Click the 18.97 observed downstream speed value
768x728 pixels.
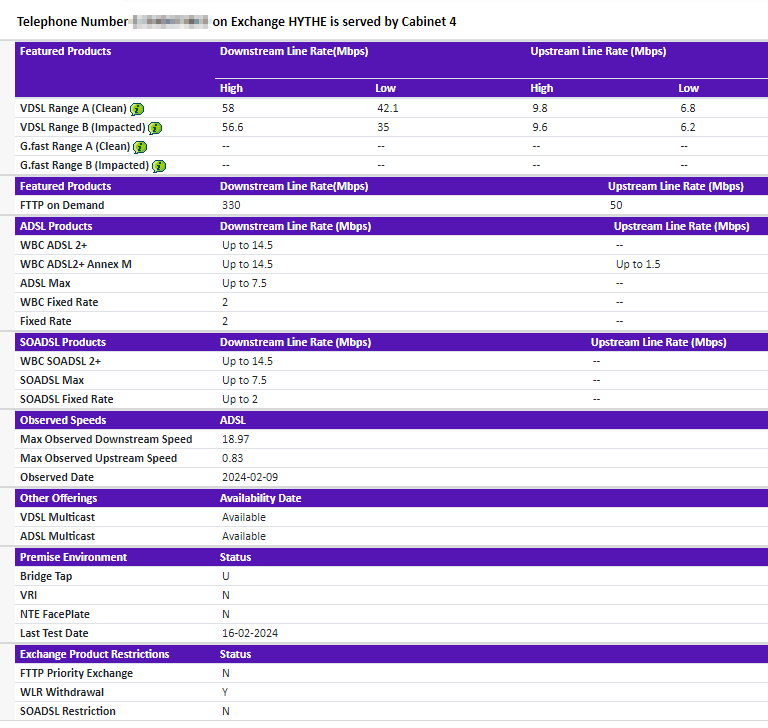pos(235,439)
